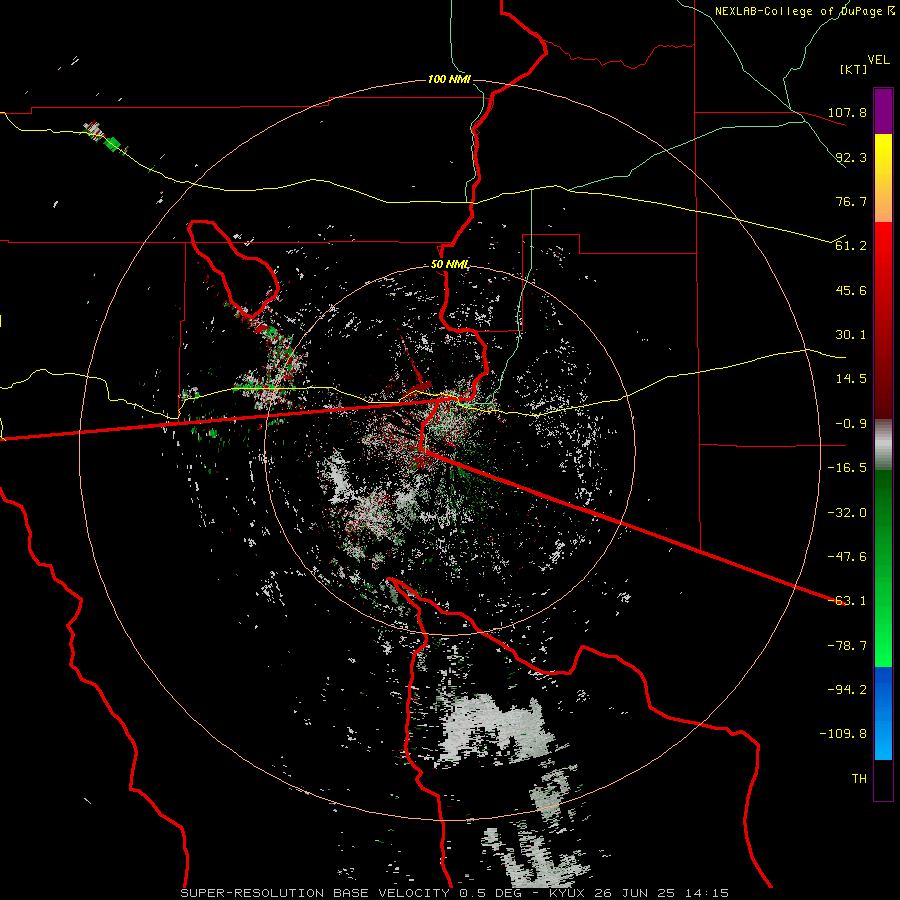Click the yellow-orange band of color bar
This screenshot has height=900, width=900.
click(883, 178)
